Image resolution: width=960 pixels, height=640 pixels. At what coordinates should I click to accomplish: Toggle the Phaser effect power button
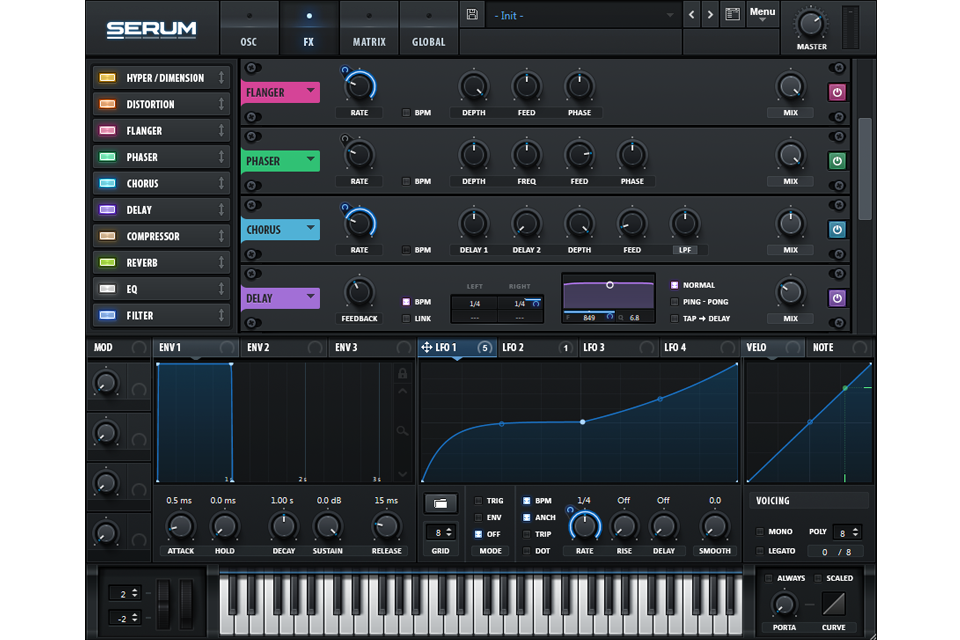tap(836, 160)
